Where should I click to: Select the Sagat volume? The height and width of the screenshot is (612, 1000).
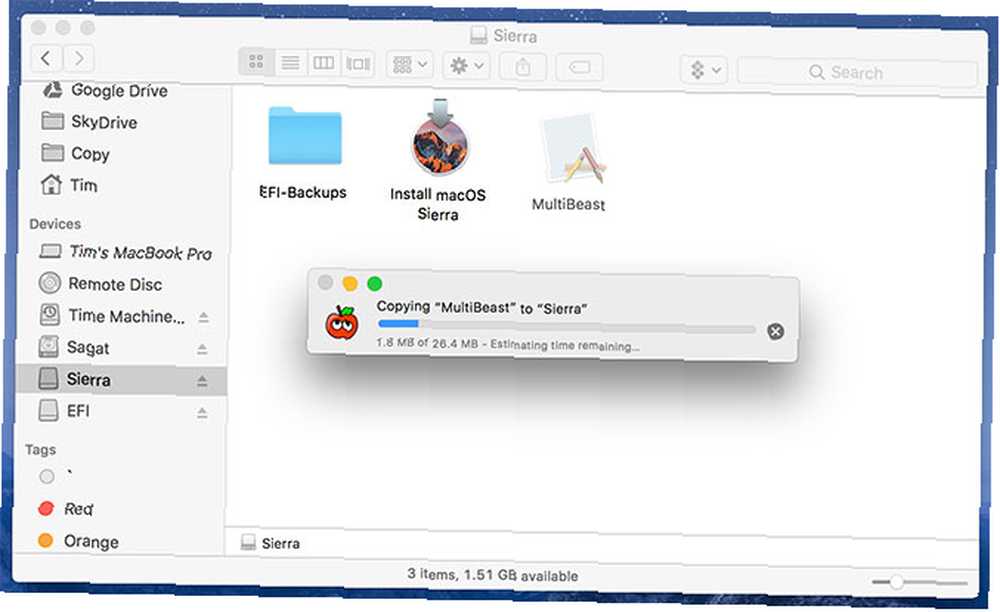(73, 347)
